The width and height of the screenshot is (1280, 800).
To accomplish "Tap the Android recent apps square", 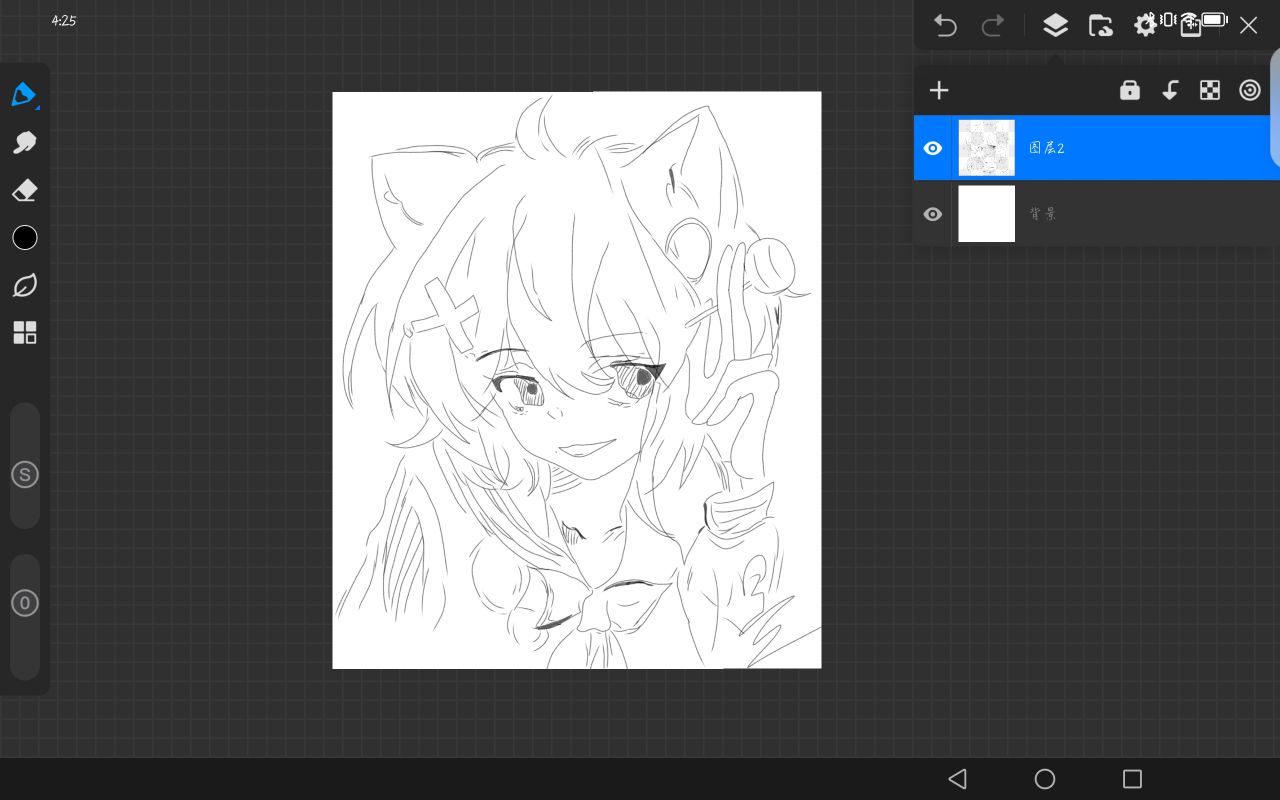I will (x=1132, y=779).
